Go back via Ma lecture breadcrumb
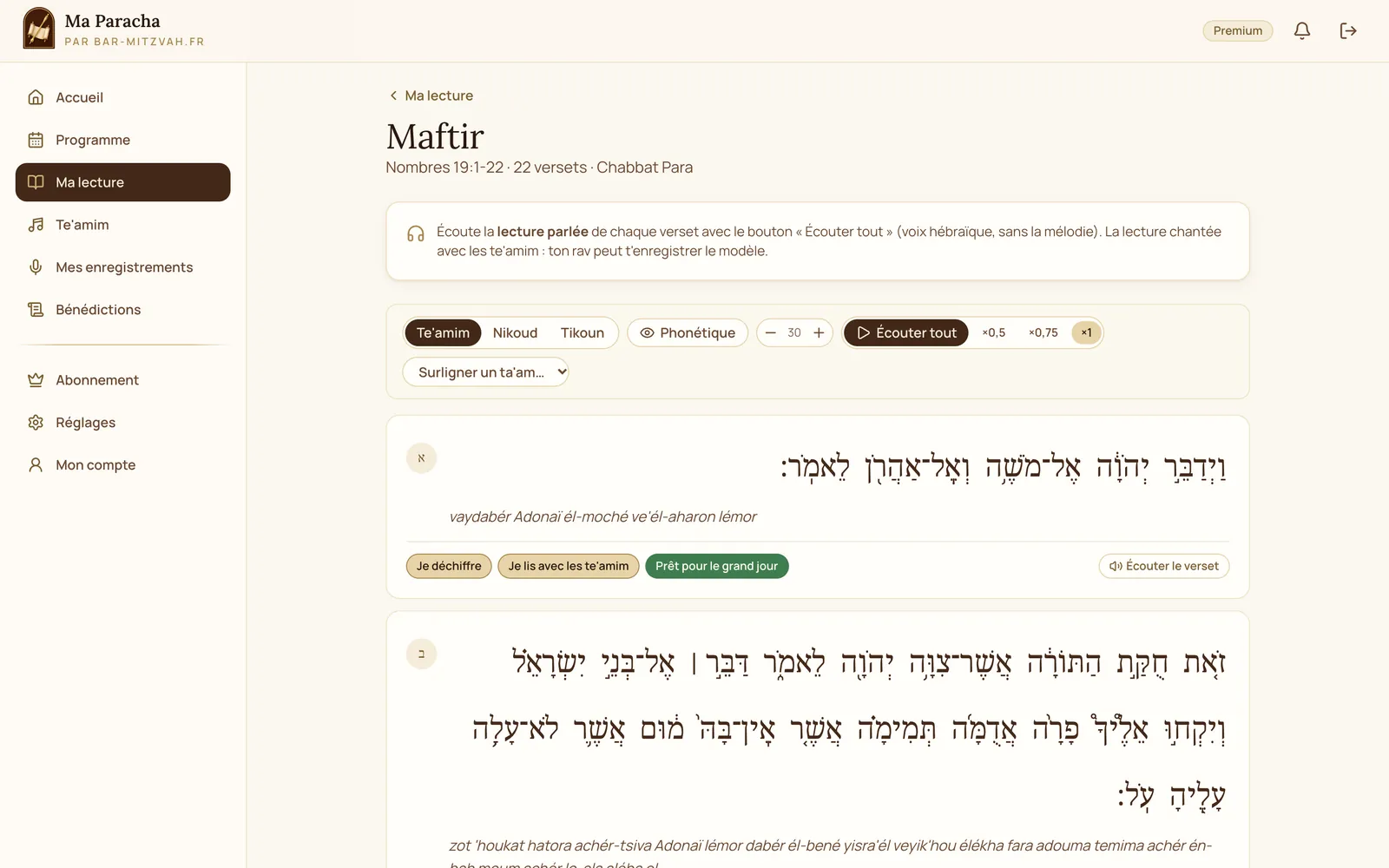The image size is (1389, 868). 431,95
